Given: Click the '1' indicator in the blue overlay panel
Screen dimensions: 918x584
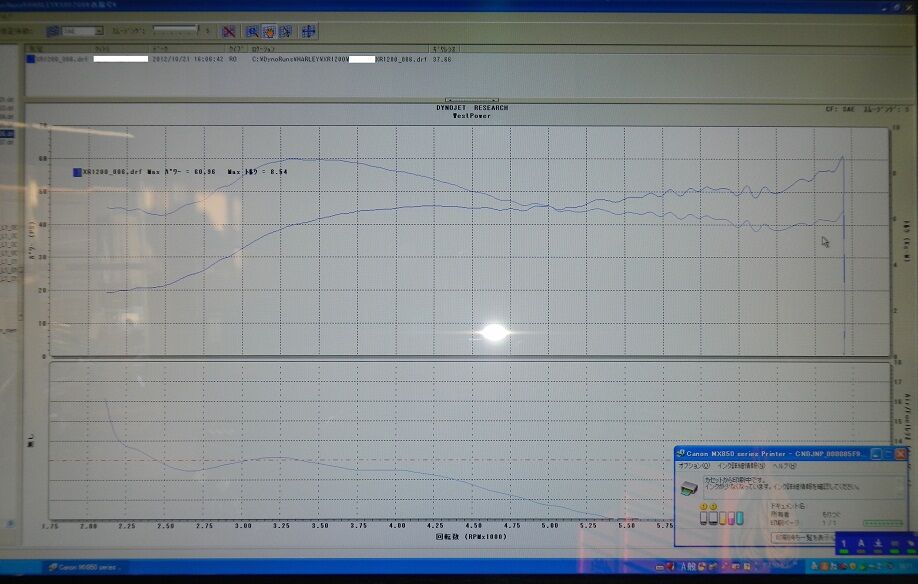Looking at the screenshot, I should tap(844, 544).
